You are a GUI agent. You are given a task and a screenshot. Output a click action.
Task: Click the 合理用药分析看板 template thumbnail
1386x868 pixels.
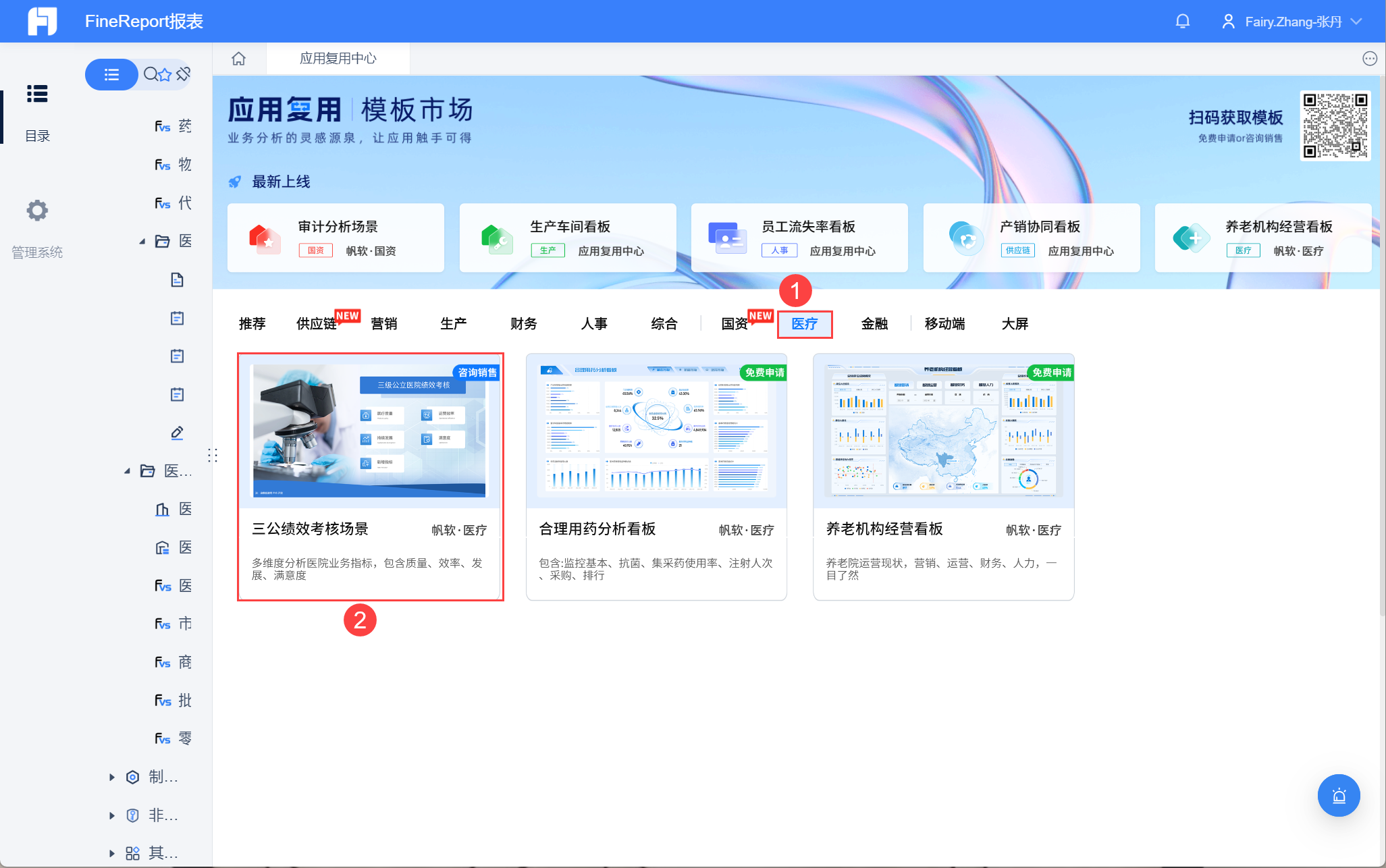click(656, 432)
